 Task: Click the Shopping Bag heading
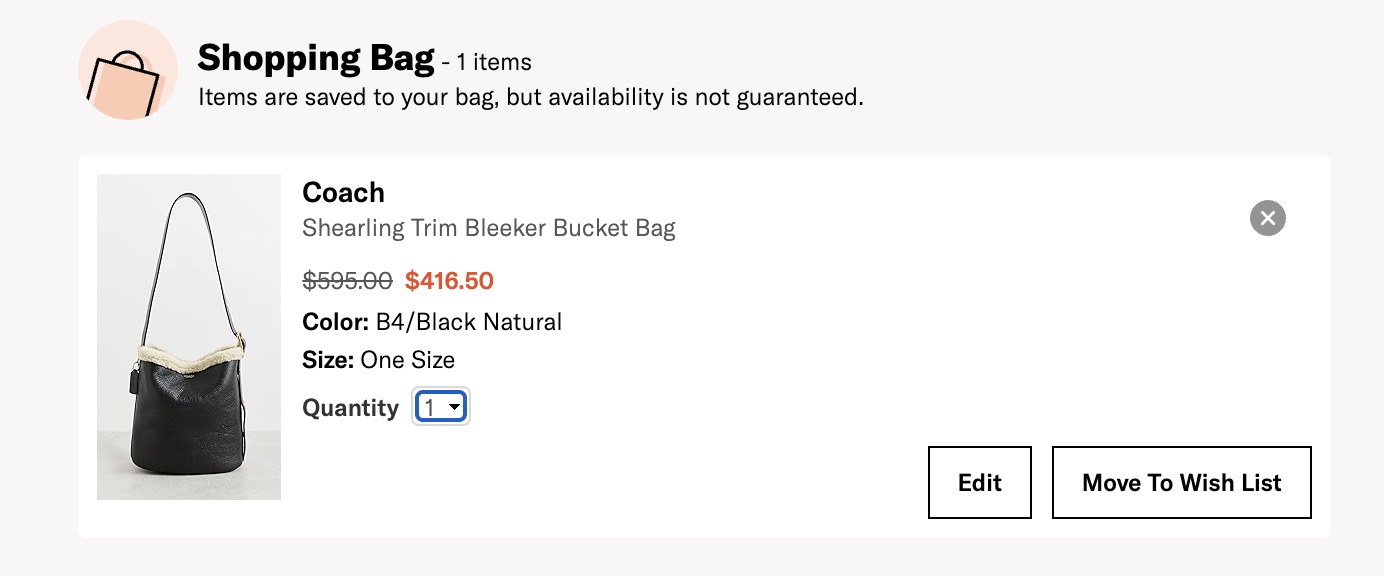click(x=316, y=58)
